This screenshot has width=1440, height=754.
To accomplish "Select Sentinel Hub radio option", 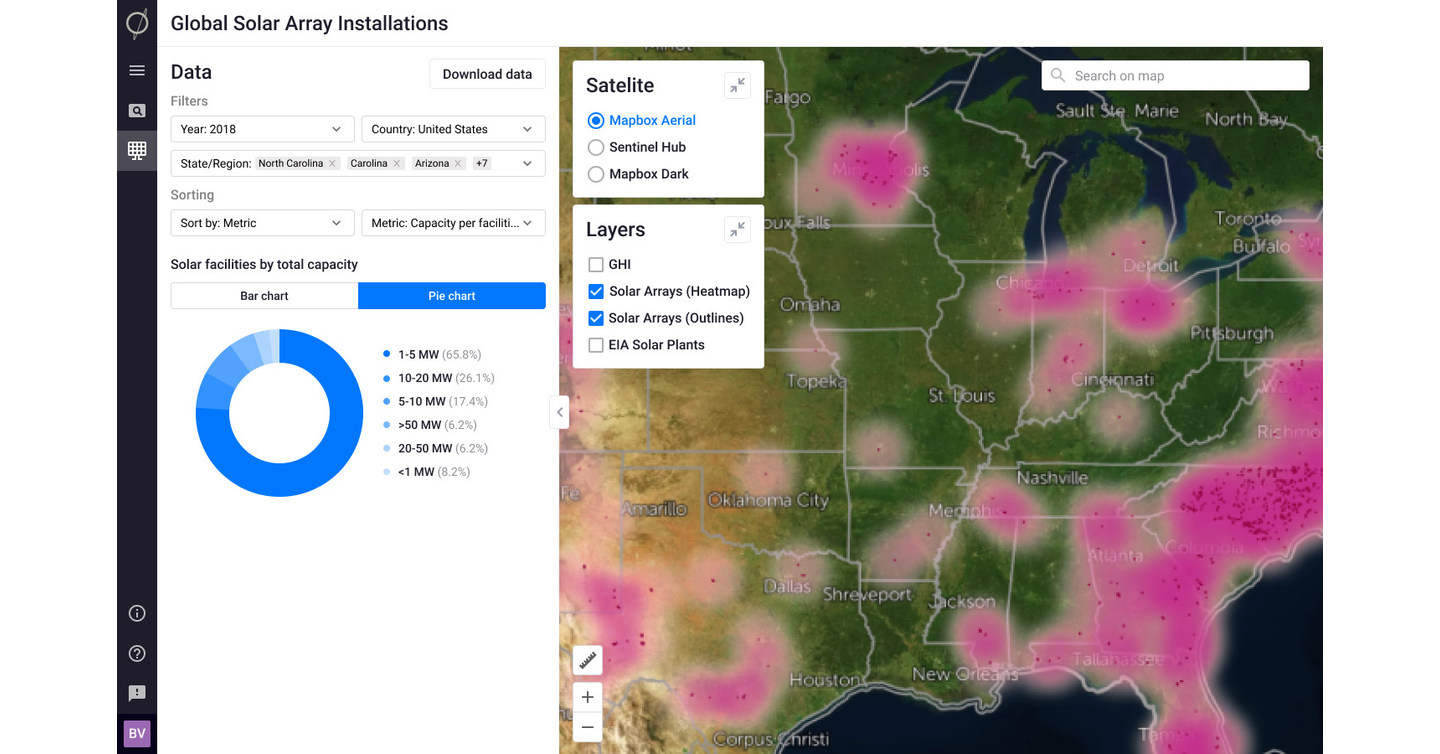I will point(596,147).
